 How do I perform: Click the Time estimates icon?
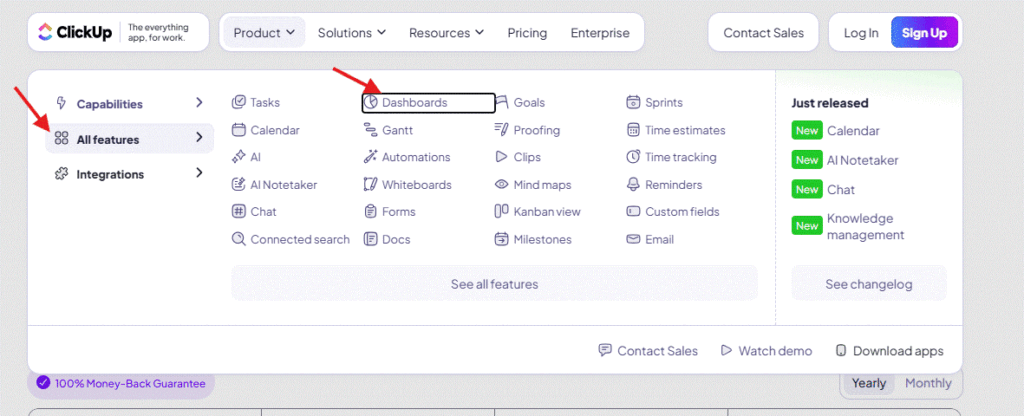click(633, 130)
